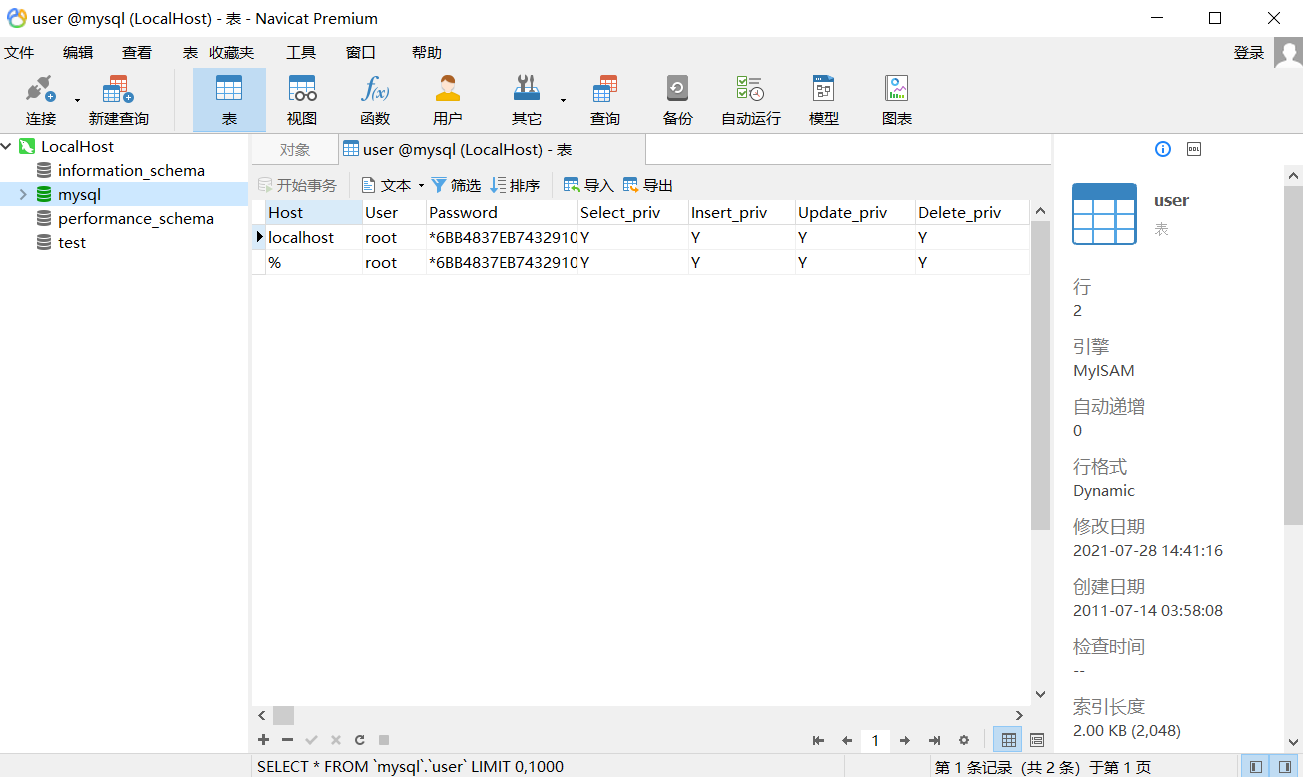Open the 其它 dropdown arrow
Viewport: 1303px width, 777px height.
click(563, 100)
